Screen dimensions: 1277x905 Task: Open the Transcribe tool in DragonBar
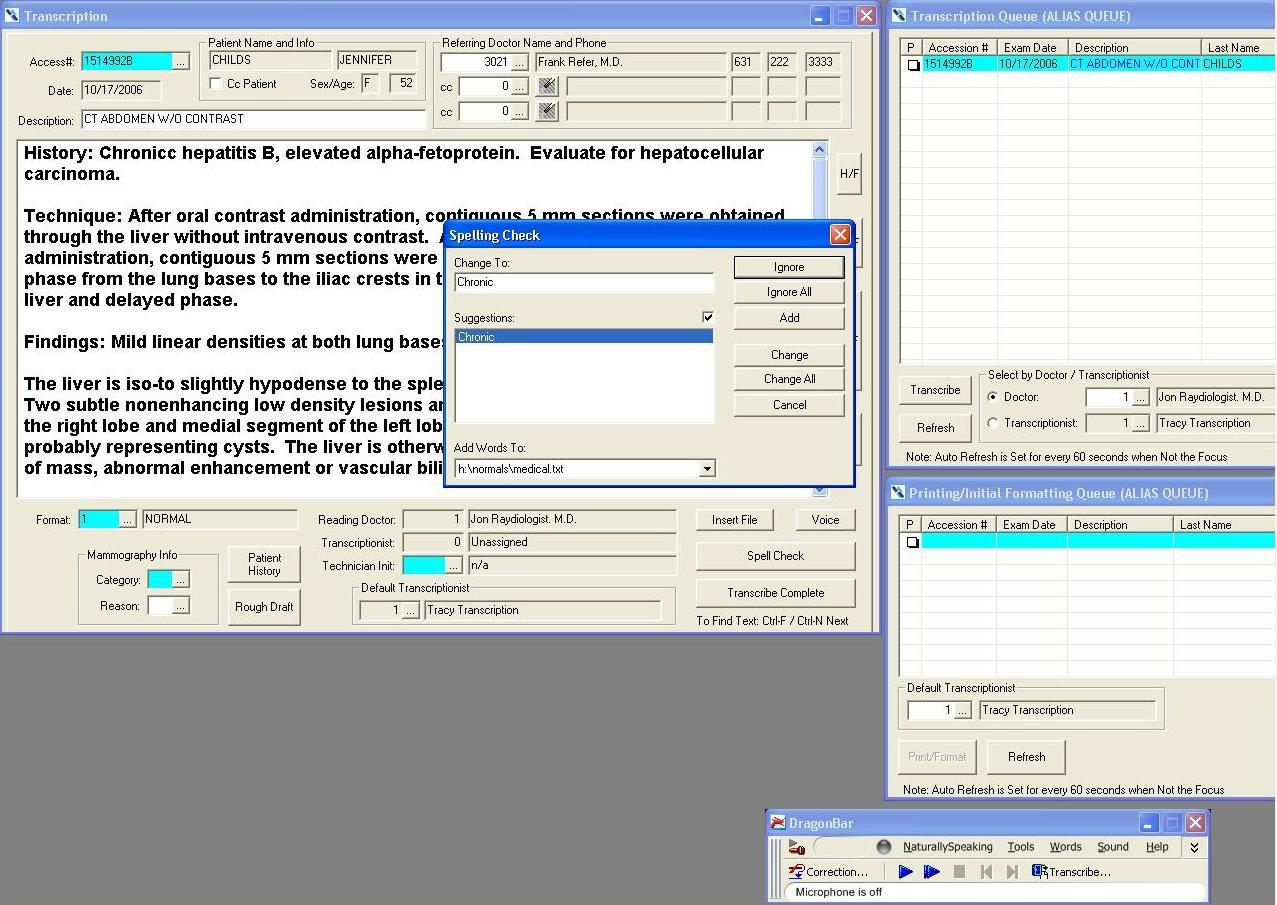point(1071,872)
